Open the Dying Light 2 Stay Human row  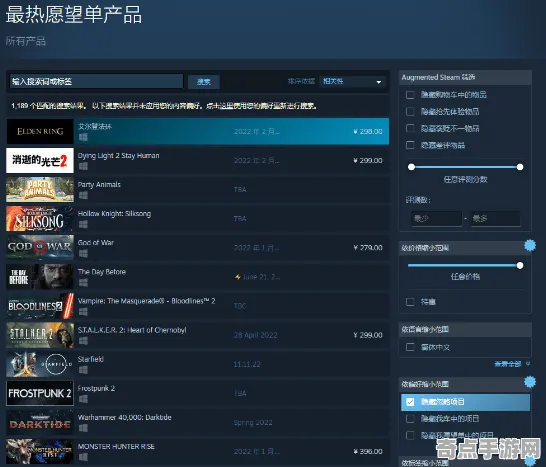197,161
